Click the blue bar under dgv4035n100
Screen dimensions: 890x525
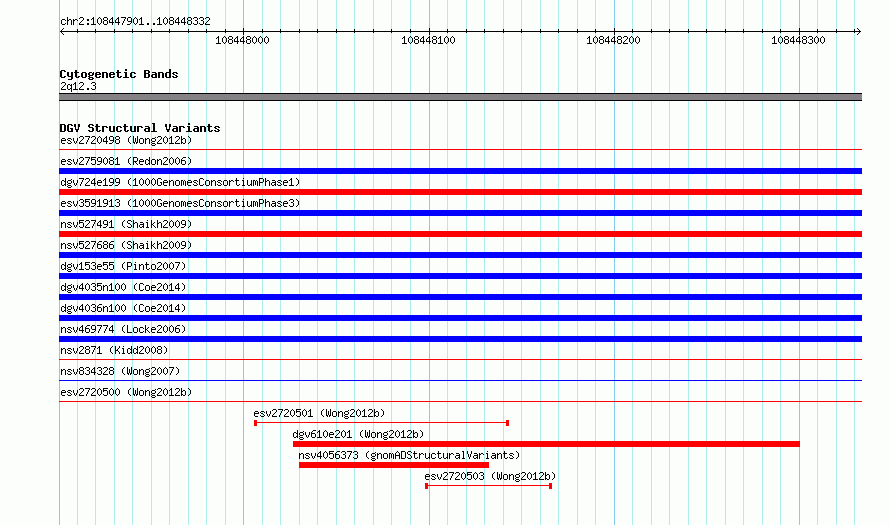tap(460, 297)
